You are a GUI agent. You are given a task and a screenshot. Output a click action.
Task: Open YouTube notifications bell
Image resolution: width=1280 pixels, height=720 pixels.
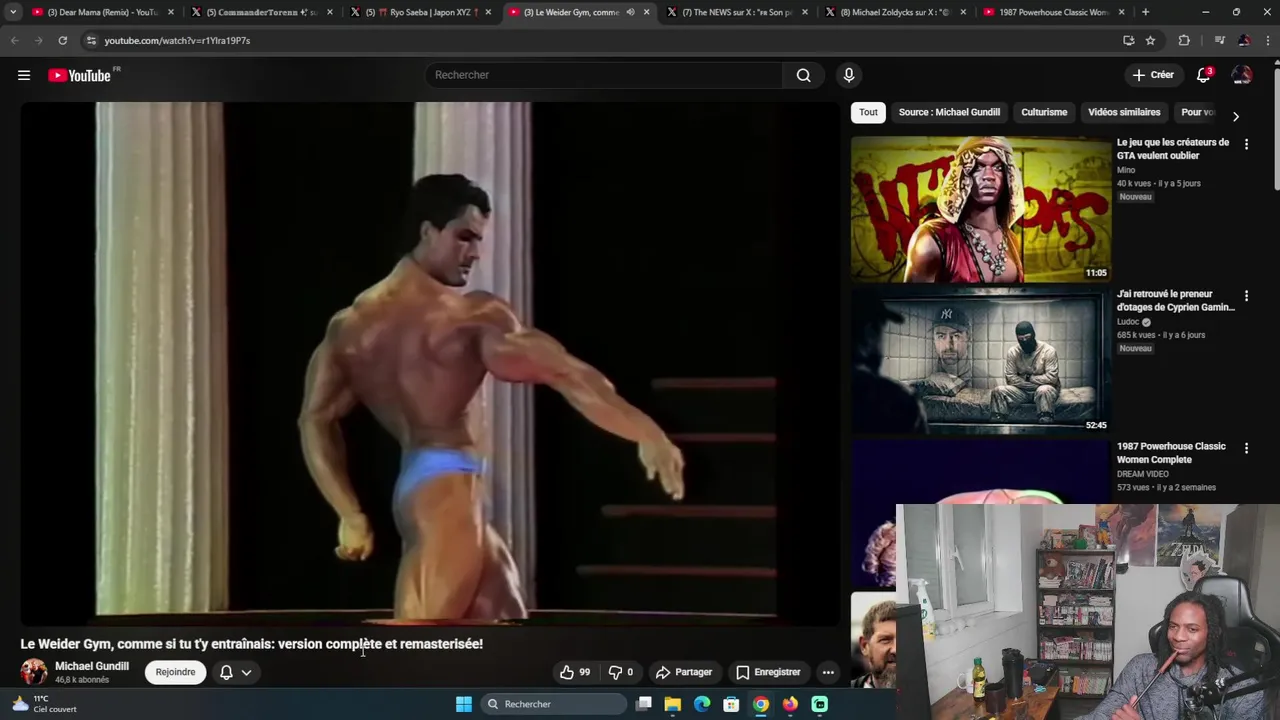1204,75
